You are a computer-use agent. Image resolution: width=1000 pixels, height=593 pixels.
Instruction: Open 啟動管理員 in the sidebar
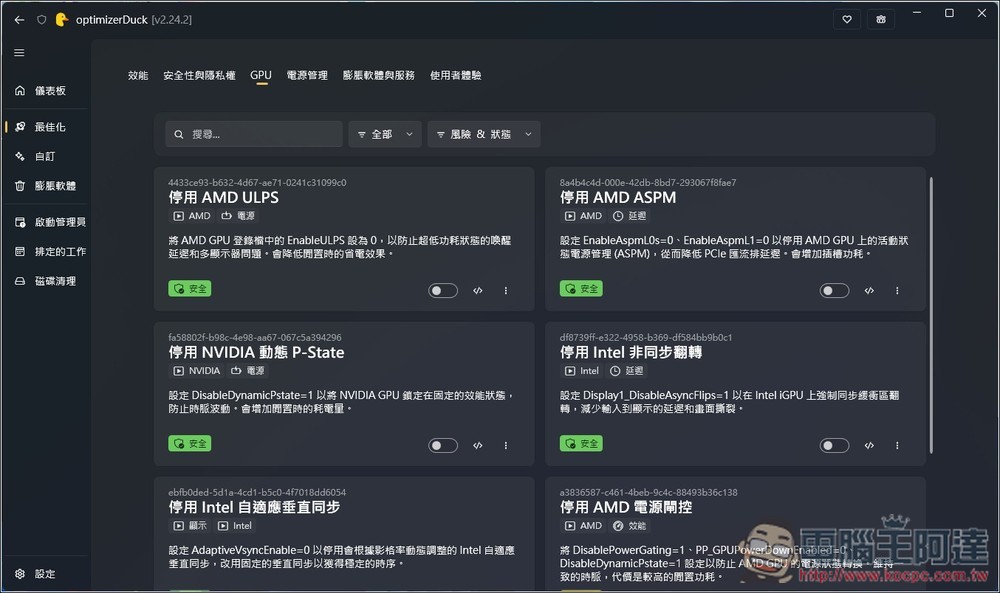[x=46, y=222]
